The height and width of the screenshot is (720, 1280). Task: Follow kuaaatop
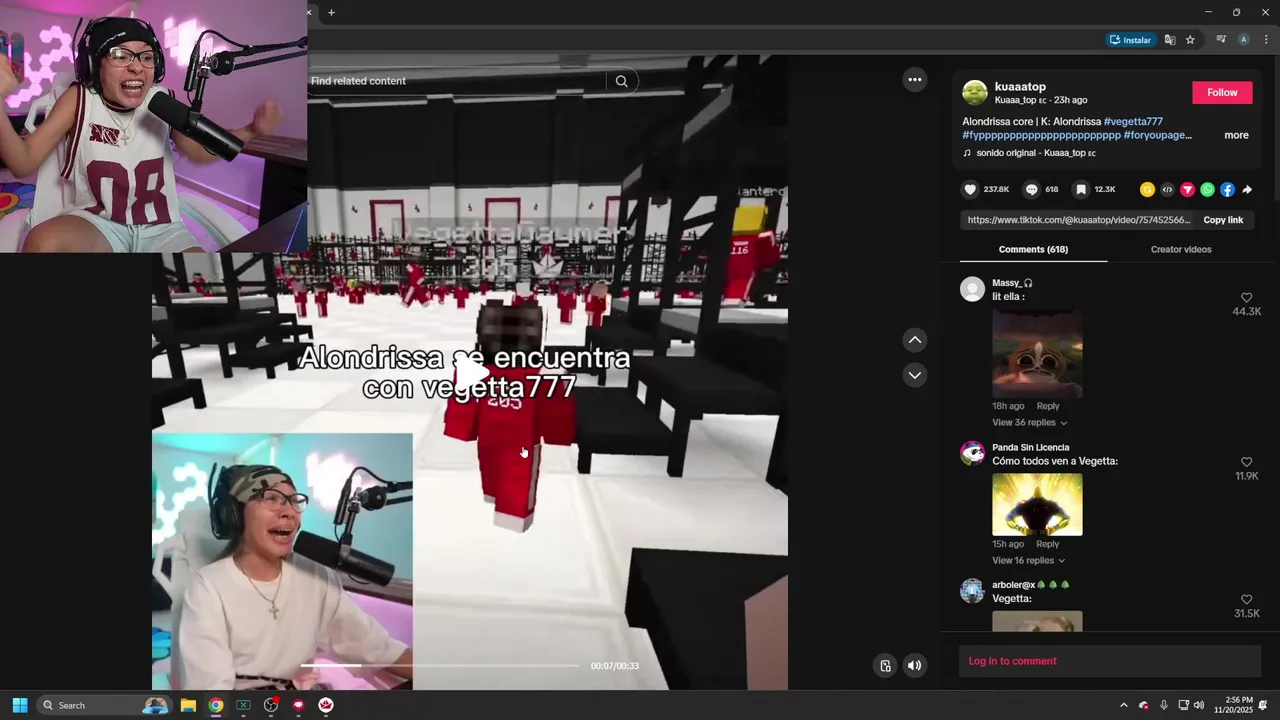1222,92
